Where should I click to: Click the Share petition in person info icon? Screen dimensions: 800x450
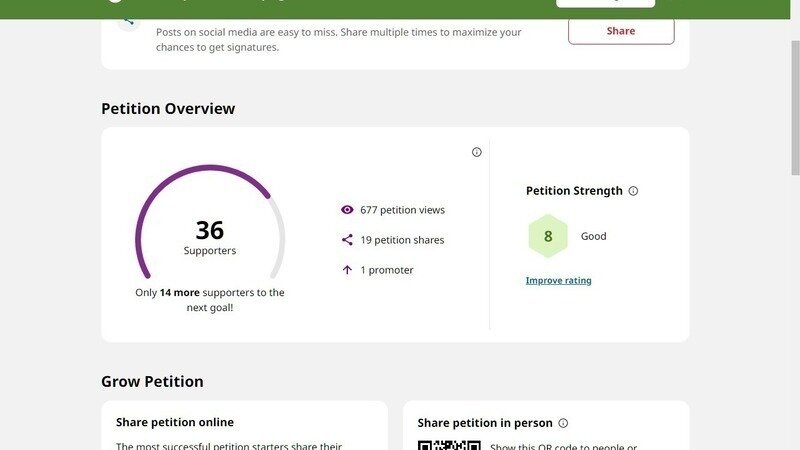[x=563, y=423]
